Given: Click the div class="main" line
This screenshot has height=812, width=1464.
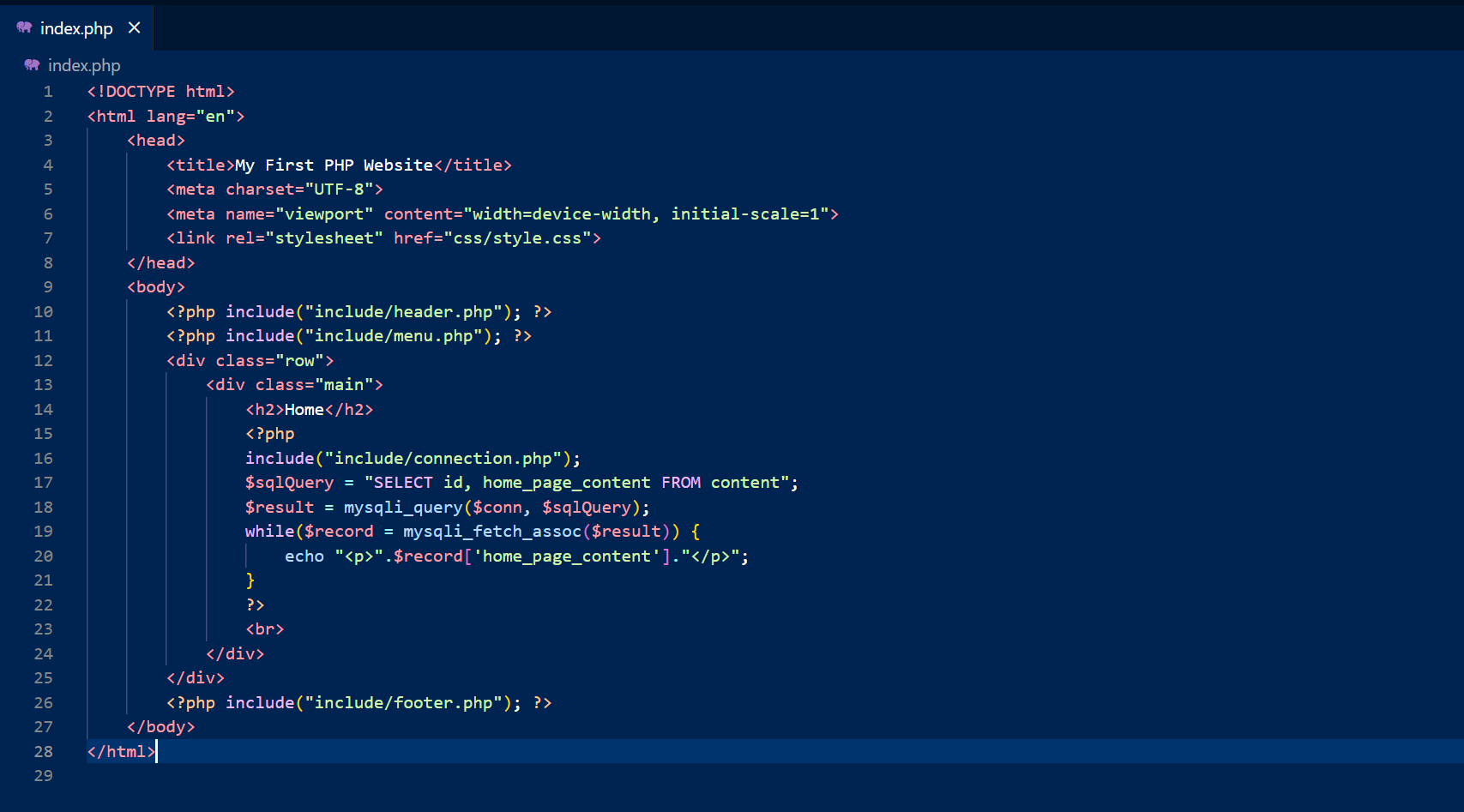Looking at the screenshot, I should click(294, 385).
